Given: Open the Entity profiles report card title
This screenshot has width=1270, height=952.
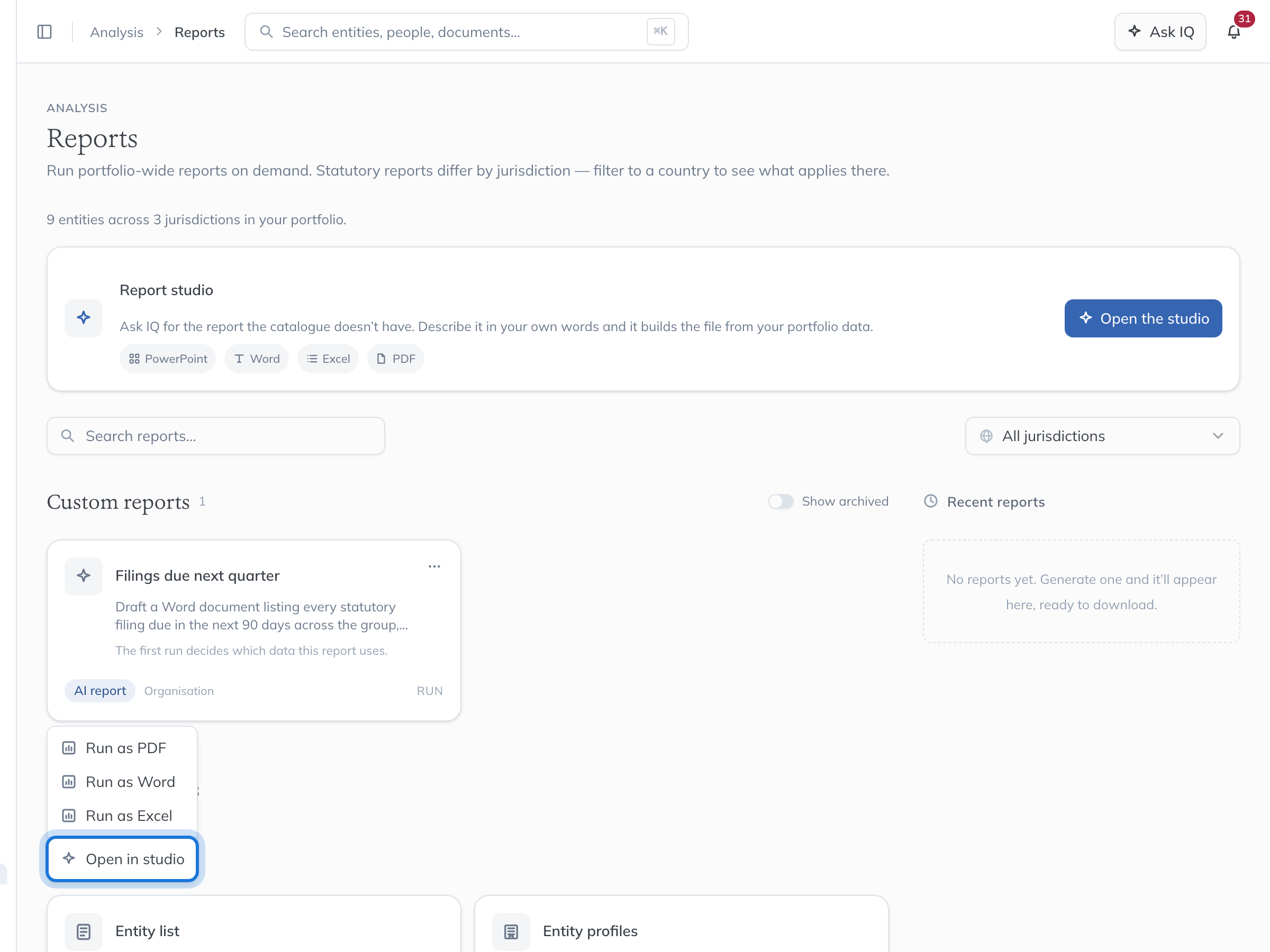Looking at the screenshot, I should [x=590, y=931].
